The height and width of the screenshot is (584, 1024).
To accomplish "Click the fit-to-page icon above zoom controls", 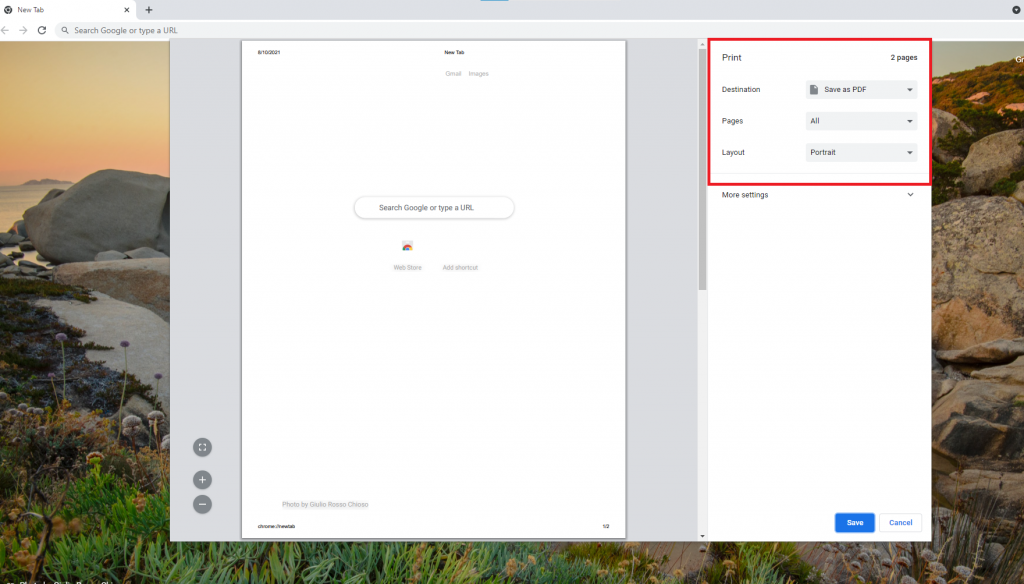I will (202, 447).
